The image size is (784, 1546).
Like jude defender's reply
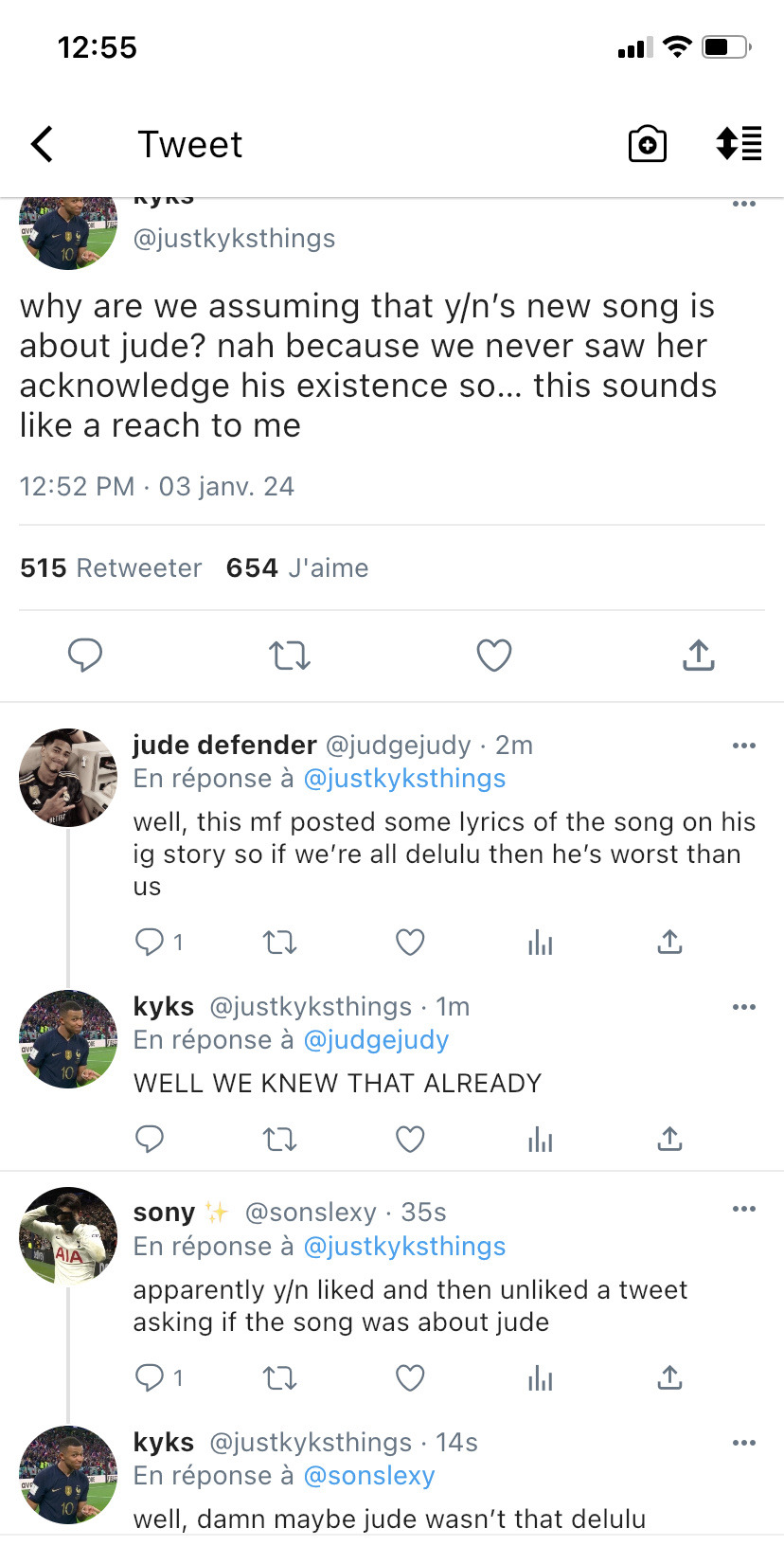click(409, 942)
